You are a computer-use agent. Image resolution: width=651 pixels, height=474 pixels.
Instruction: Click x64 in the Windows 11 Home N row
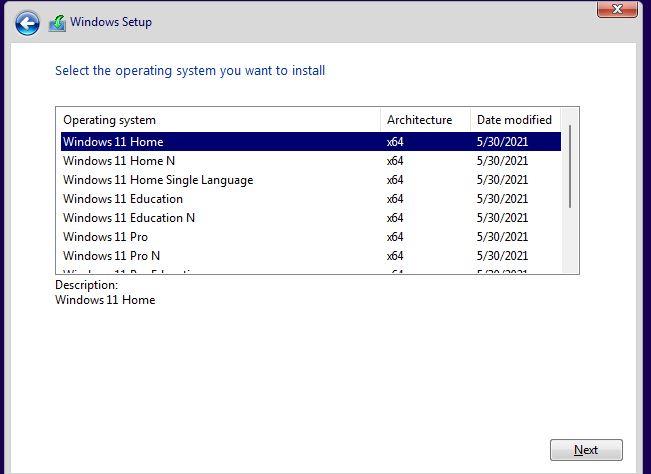pyautogui.click(x=395, y=161)
